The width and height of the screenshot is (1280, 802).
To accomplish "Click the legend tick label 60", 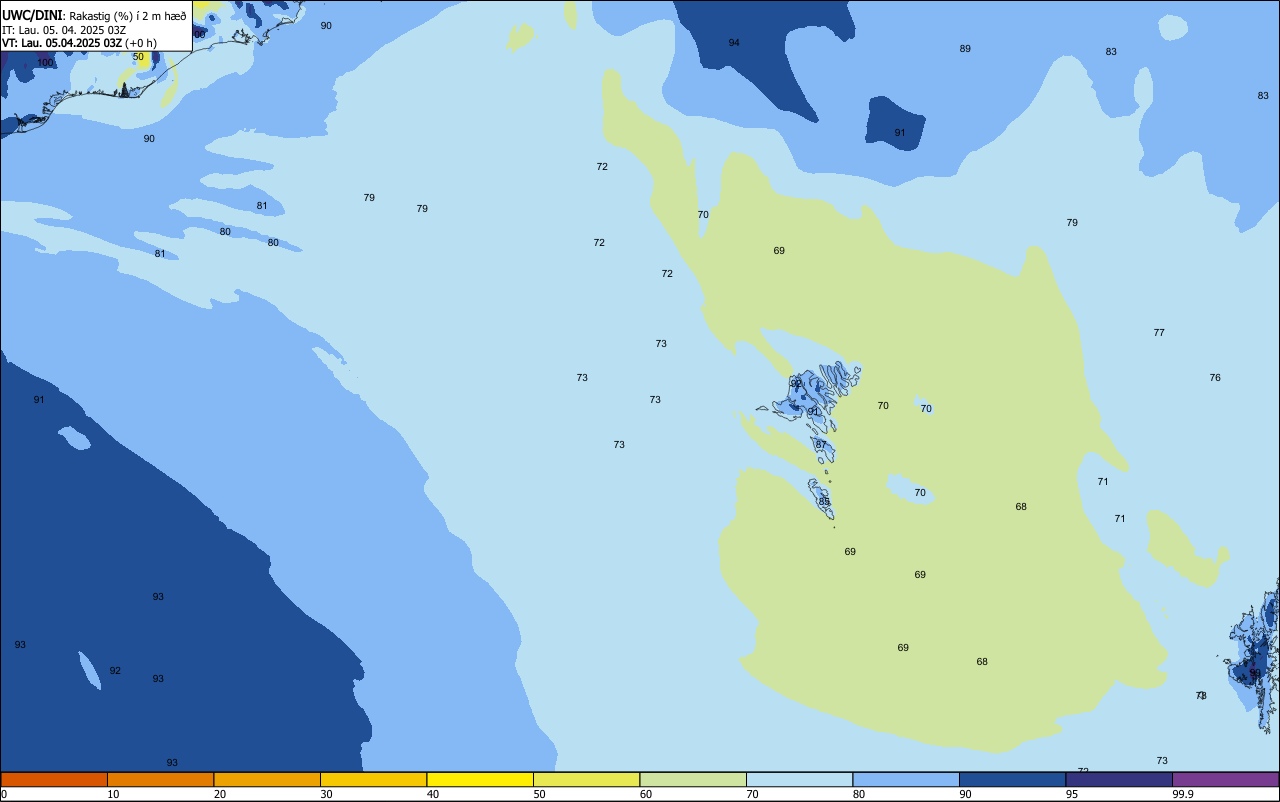I will (646, 794).
